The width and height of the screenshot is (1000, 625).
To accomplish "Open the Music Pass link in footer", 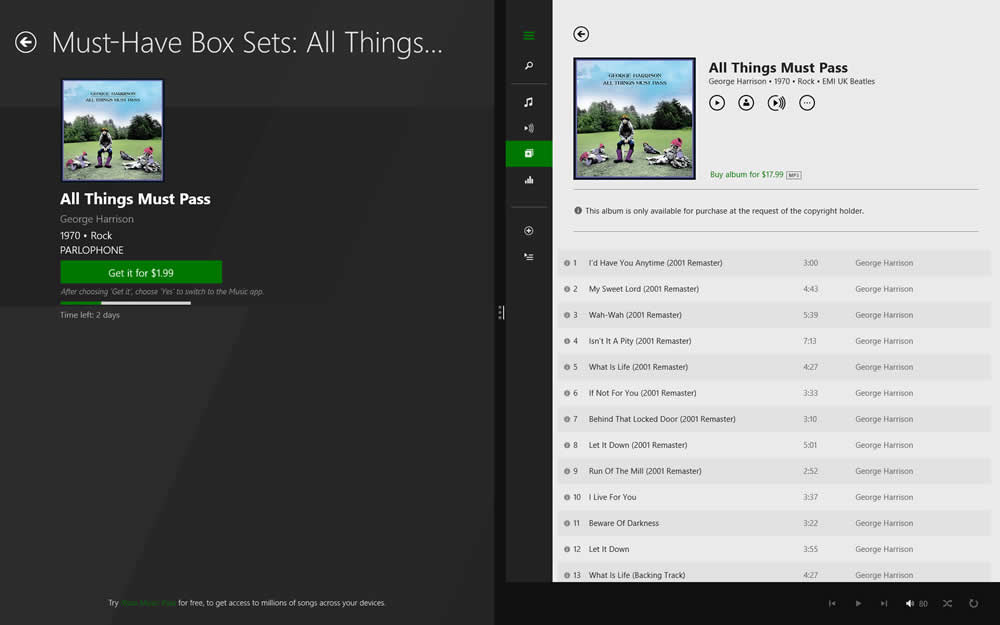I will [149, 603].
